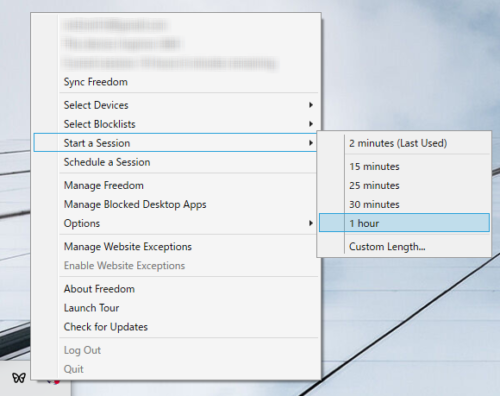Start a 15 minutes session
This screenshot has width=500, height=396.
click(x=404, y=166)
